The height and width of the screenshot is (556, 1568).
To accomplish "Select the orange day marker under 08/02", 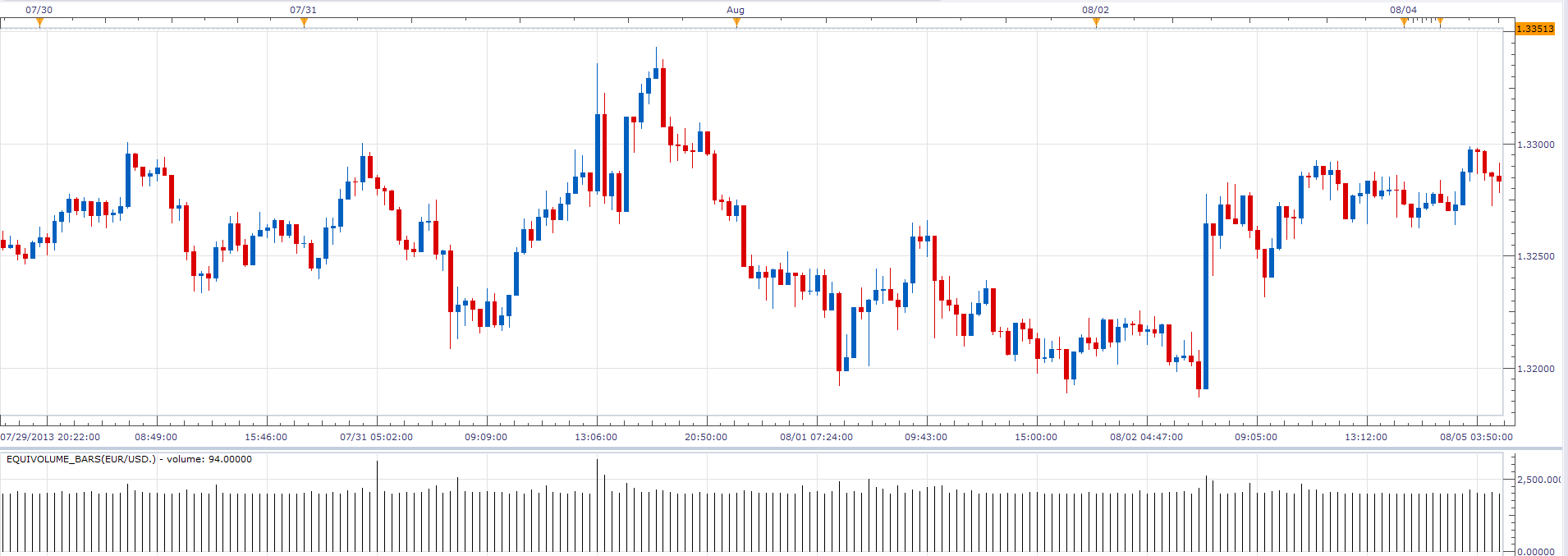I will click(1096, 22).
